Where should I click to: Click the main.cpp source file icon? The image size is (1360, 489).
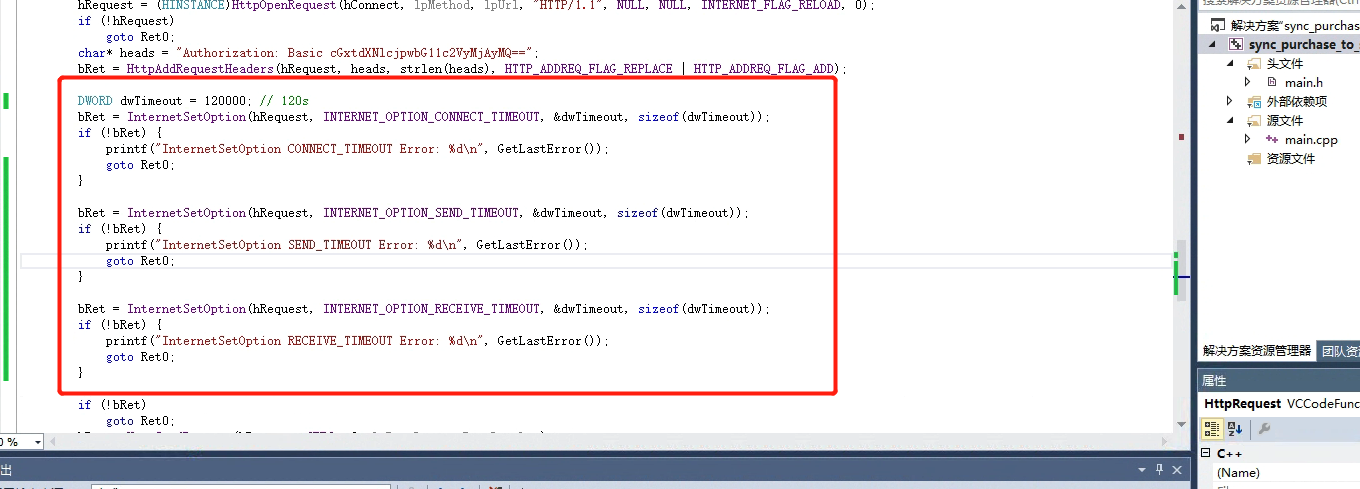[x=1271, y=139]
